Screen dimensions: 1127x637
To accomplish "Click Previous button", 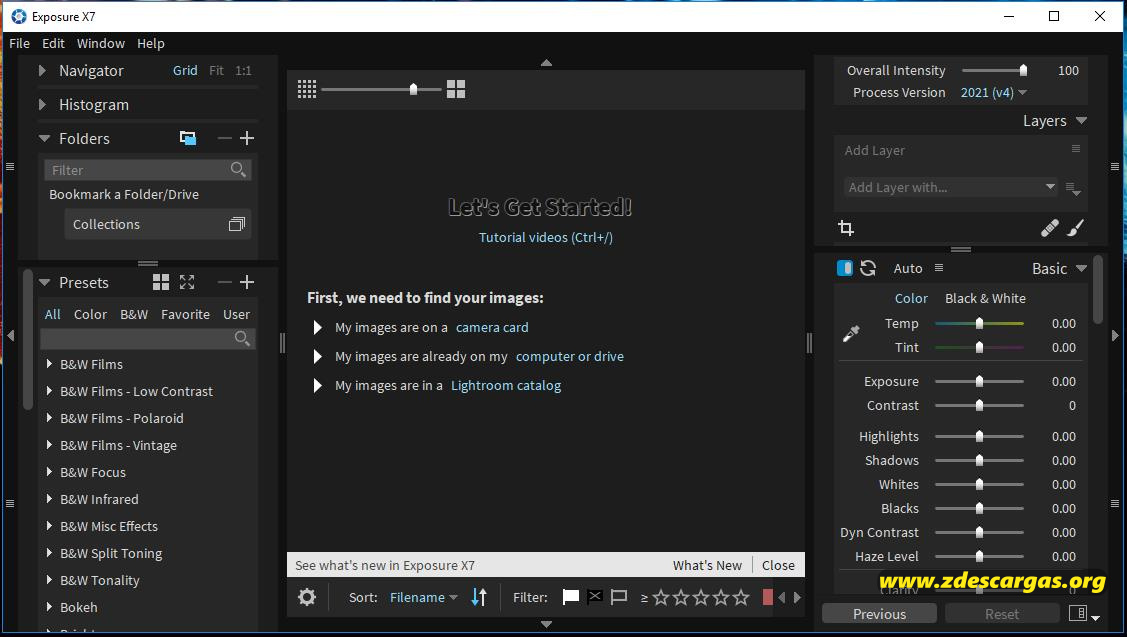I will click(879, 613).
